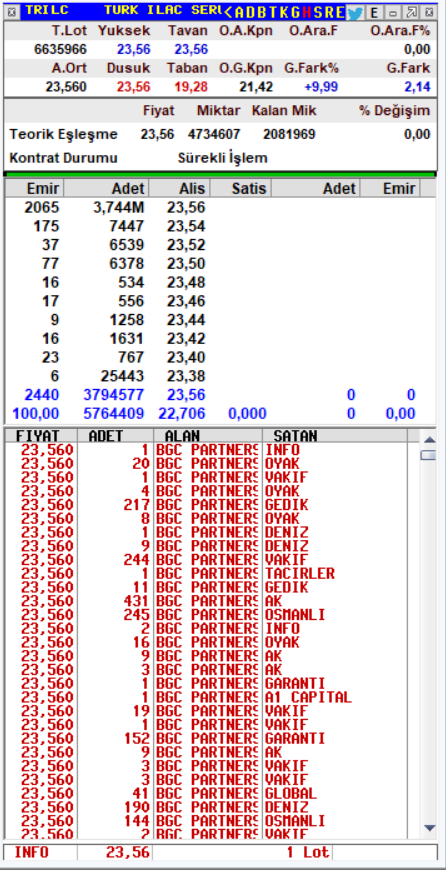Click the 'E' button next to Twitter icon
446x870 pixels.
(x=374, y=12)
